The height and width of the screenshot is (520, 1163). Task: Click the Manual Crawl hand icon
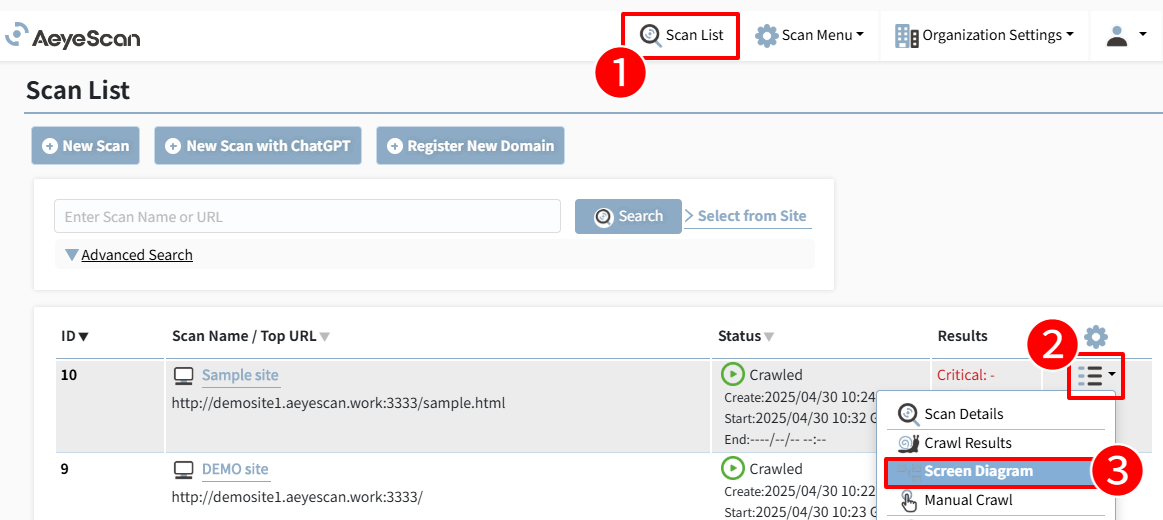click(909, 501)
